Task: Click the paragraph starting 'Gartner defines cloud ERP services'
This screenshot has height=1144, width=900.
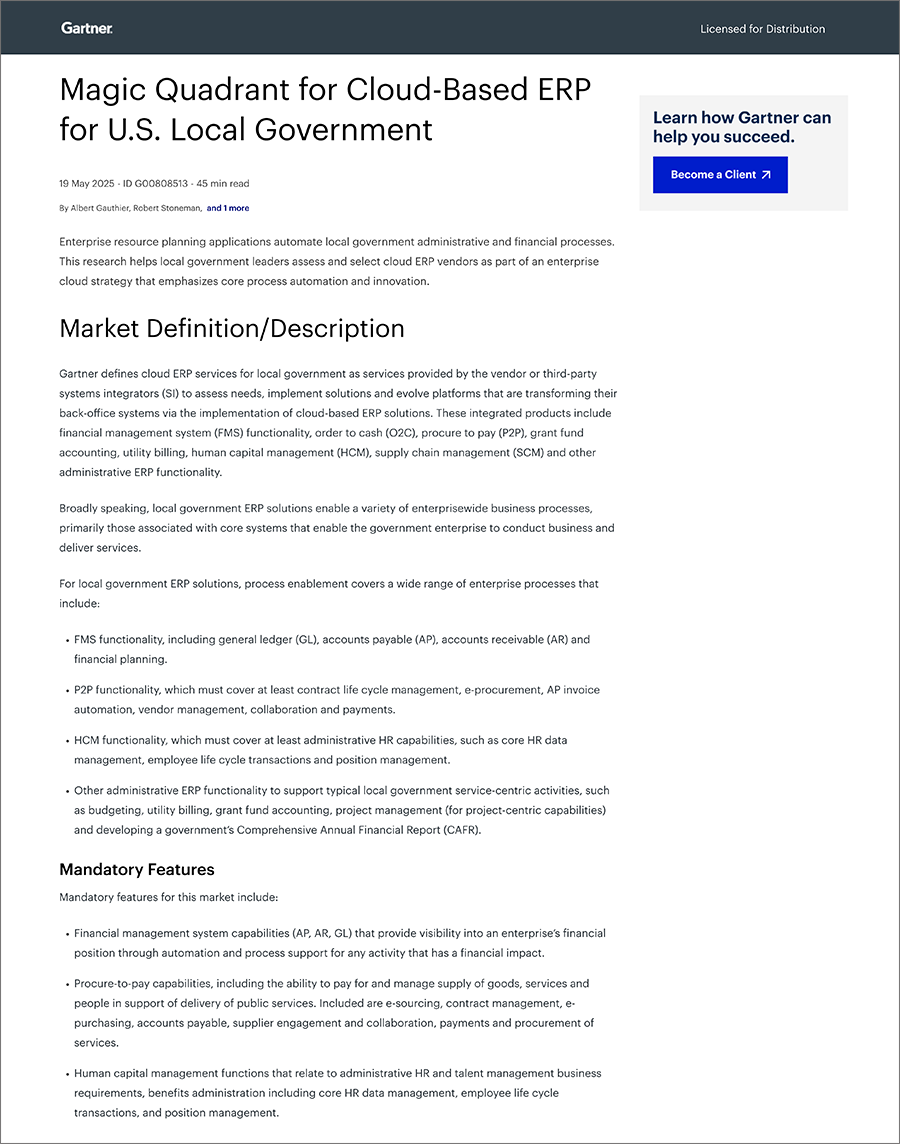Action: tap(338, 422)
